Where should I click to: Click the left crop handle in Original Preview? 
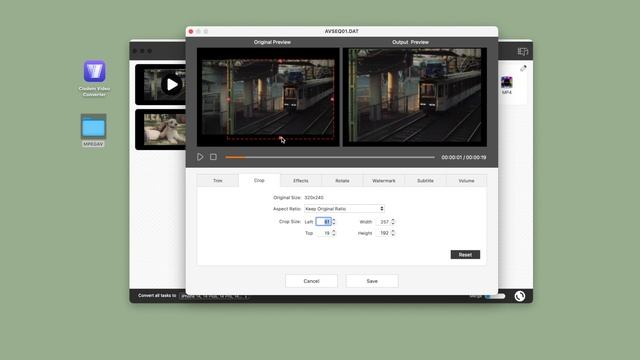click(x=228, y=99)
